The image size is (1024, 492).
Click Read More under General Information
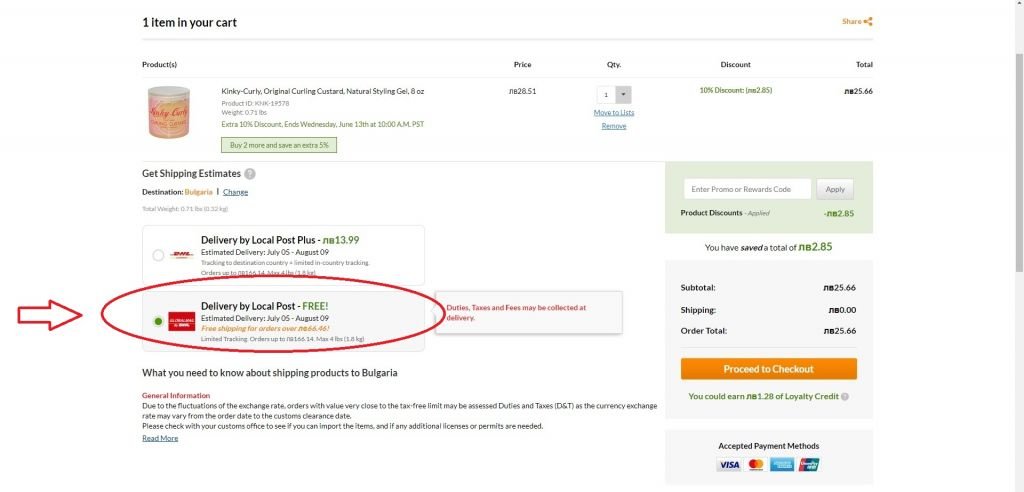(x=160, y=438)
